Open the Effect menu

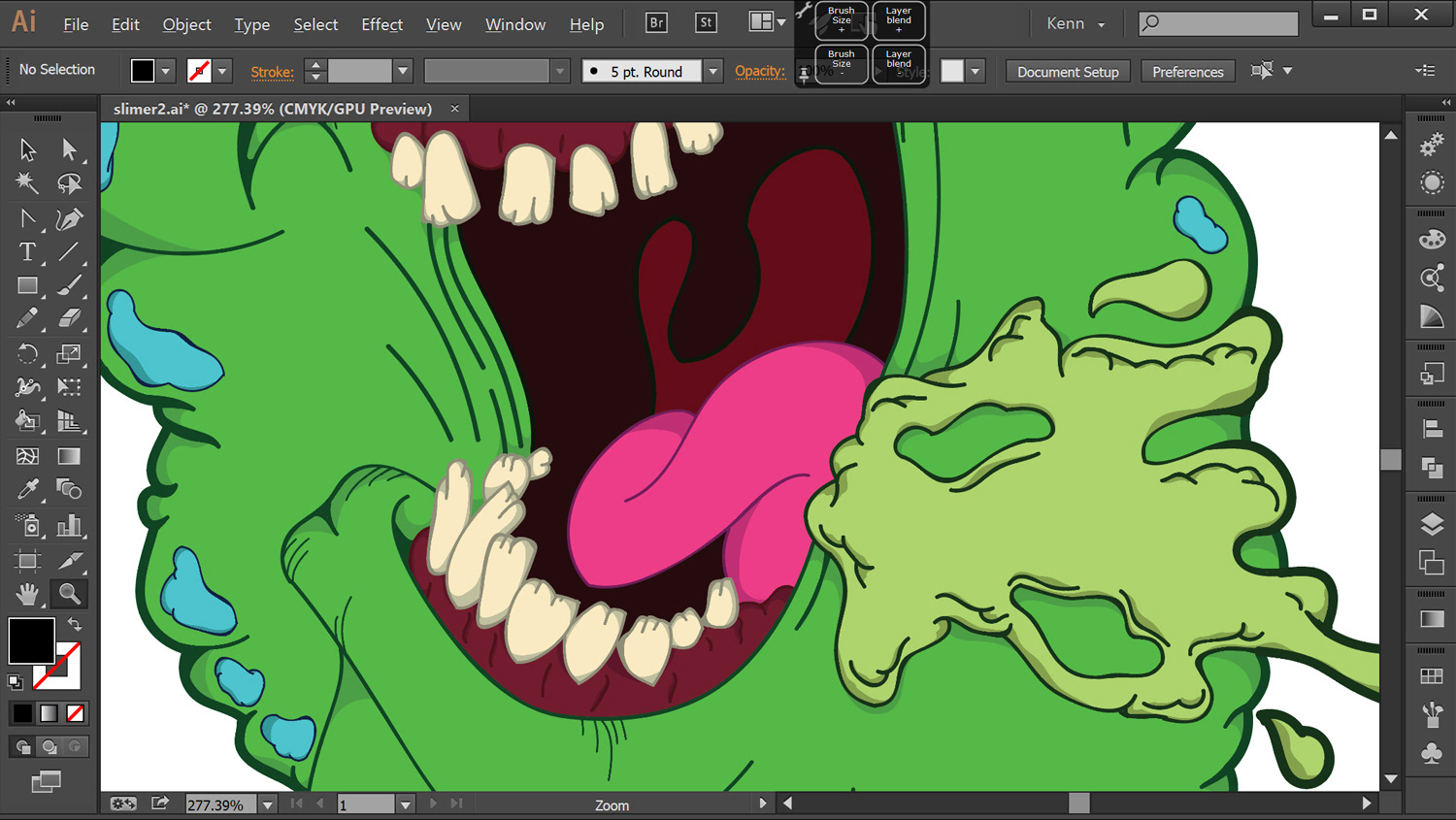pos(381,24)
